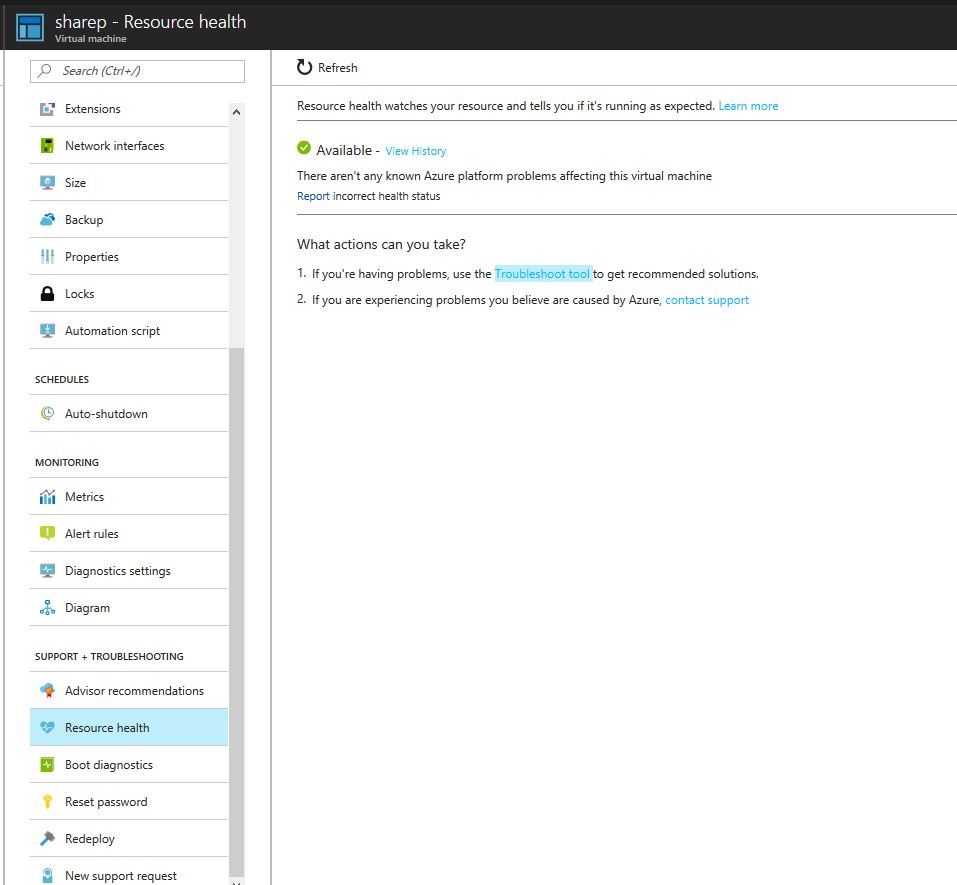Click the contact support link
The height and width of the screenshot is (885, 957).
707,300
